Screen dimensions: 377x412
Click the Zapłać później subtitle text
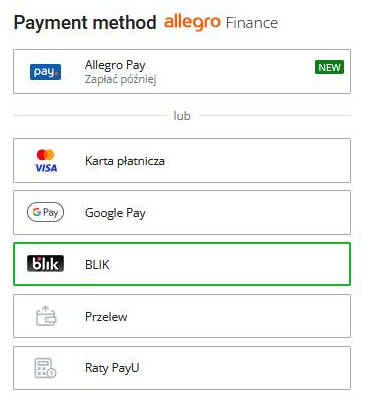[x=121, y=80]
